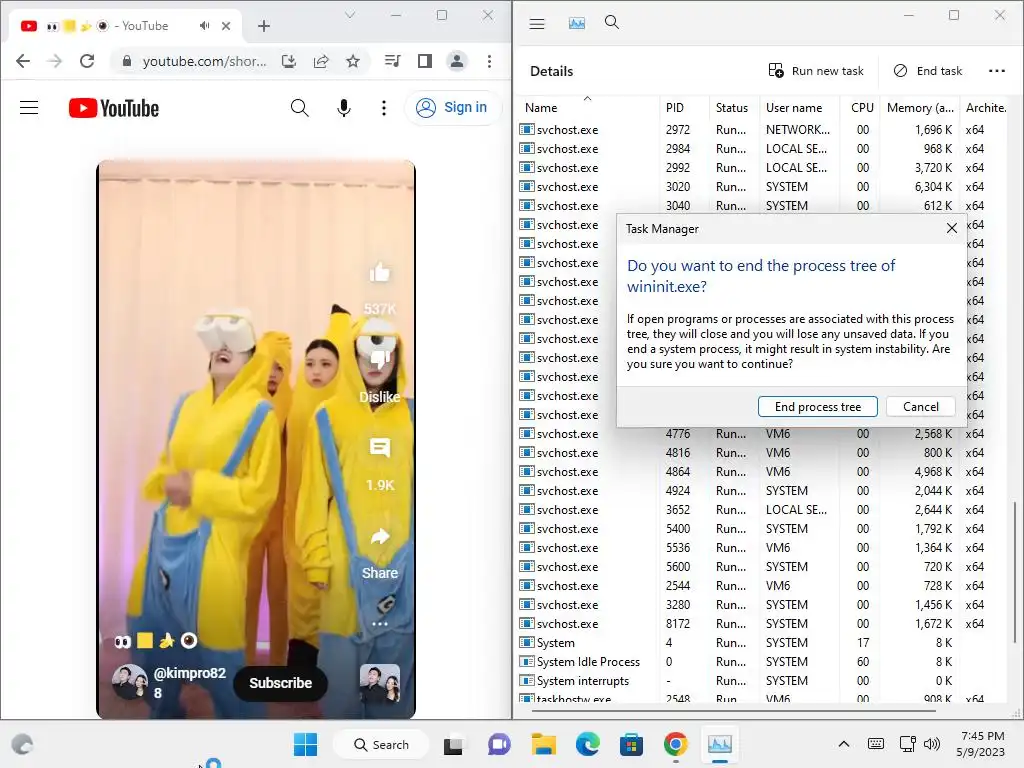
Task: Share this page icon in Chrome
Action: coord(321,61)
